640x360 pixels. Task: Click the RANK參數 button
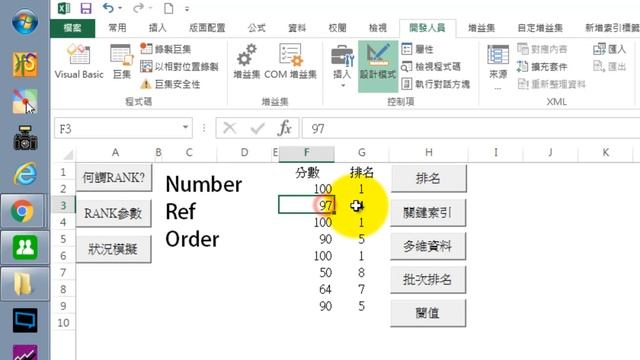[x=113, y=213]
